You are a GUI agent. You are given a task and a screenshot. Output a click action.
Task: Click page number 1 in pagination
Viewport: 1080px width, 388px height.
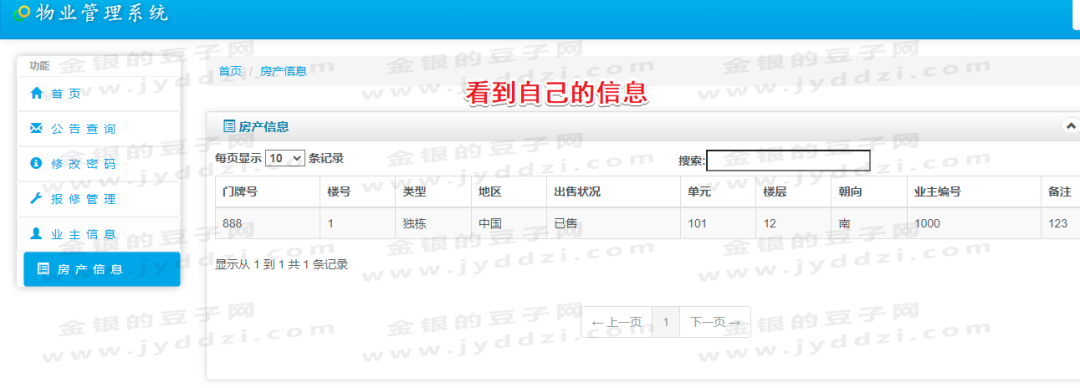[x=666, y=322]
